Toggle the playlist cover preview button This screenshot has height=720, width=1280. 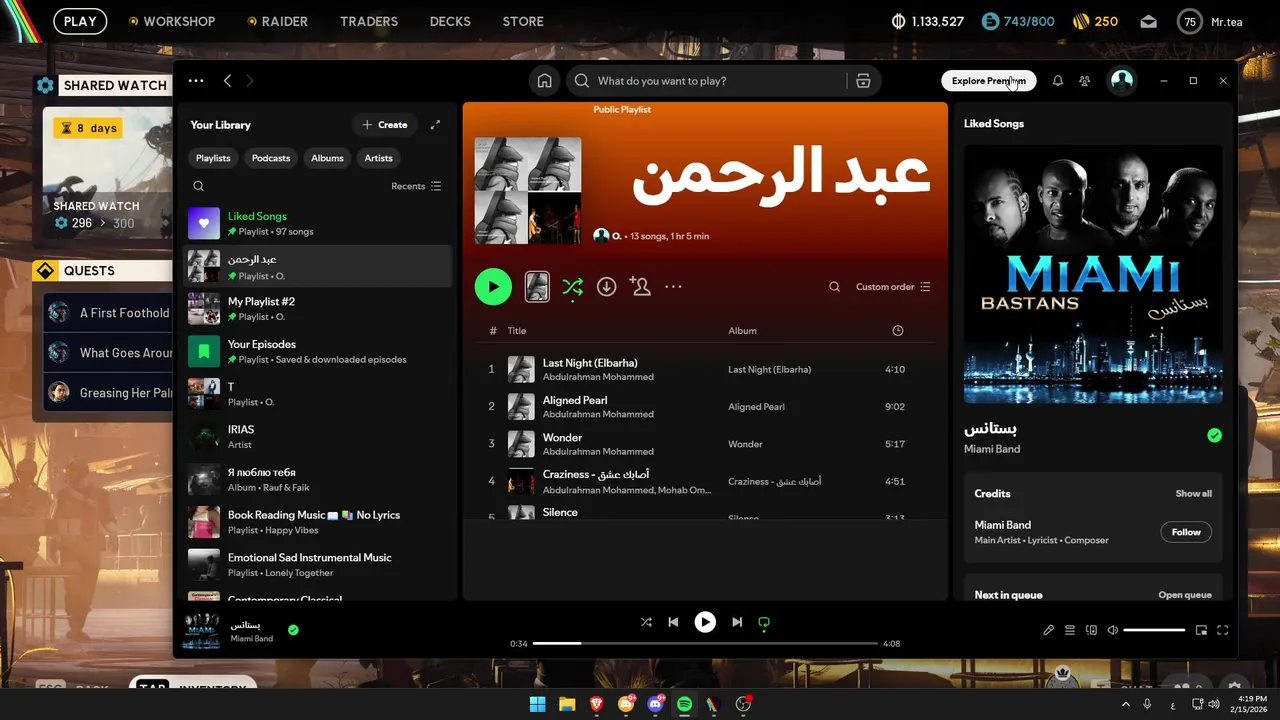[x=537, y=287]
